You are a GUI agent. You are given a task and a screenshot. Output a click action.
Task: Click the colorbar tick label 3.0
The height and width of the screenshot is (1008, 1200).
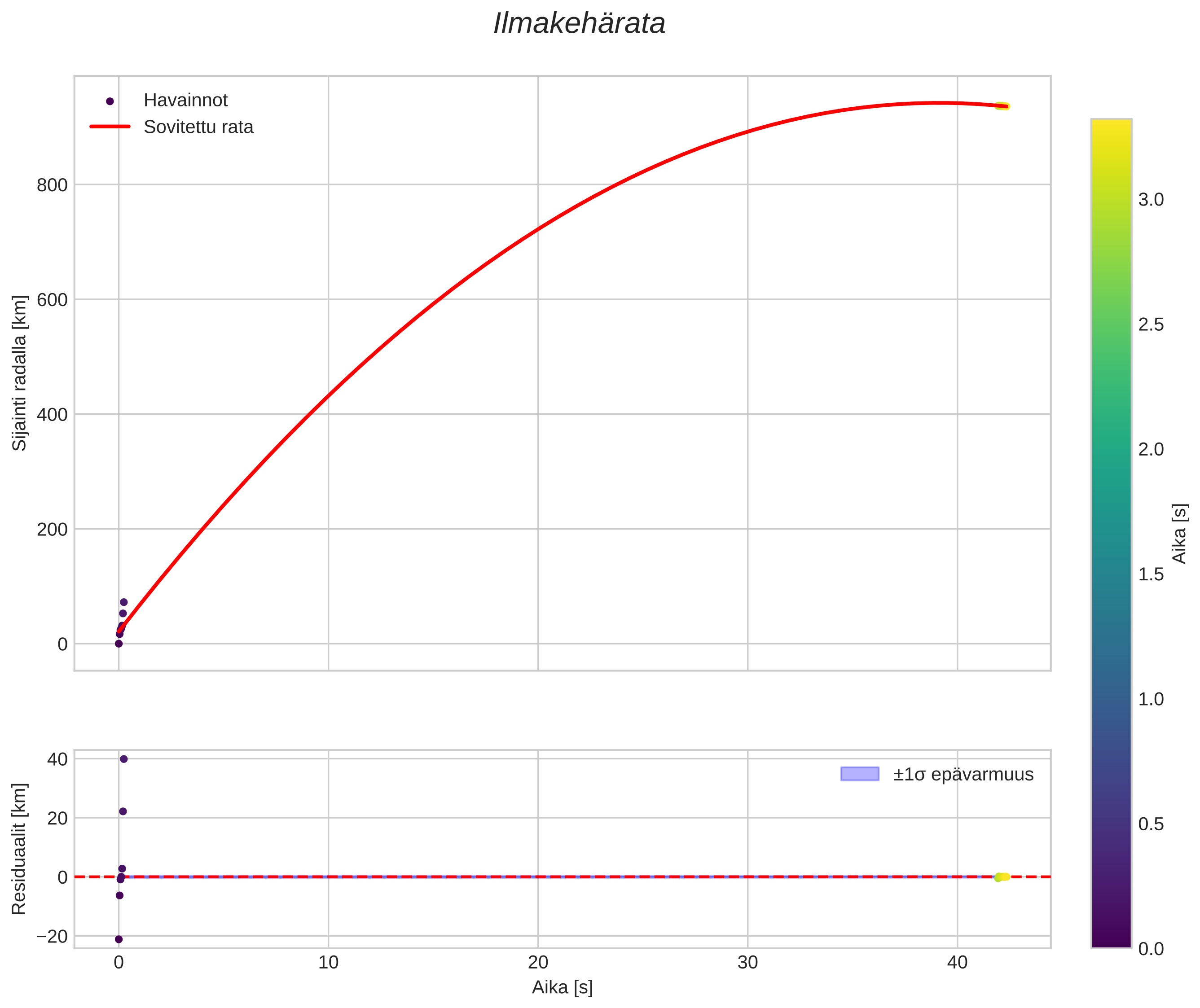[x=1151, y=200]
